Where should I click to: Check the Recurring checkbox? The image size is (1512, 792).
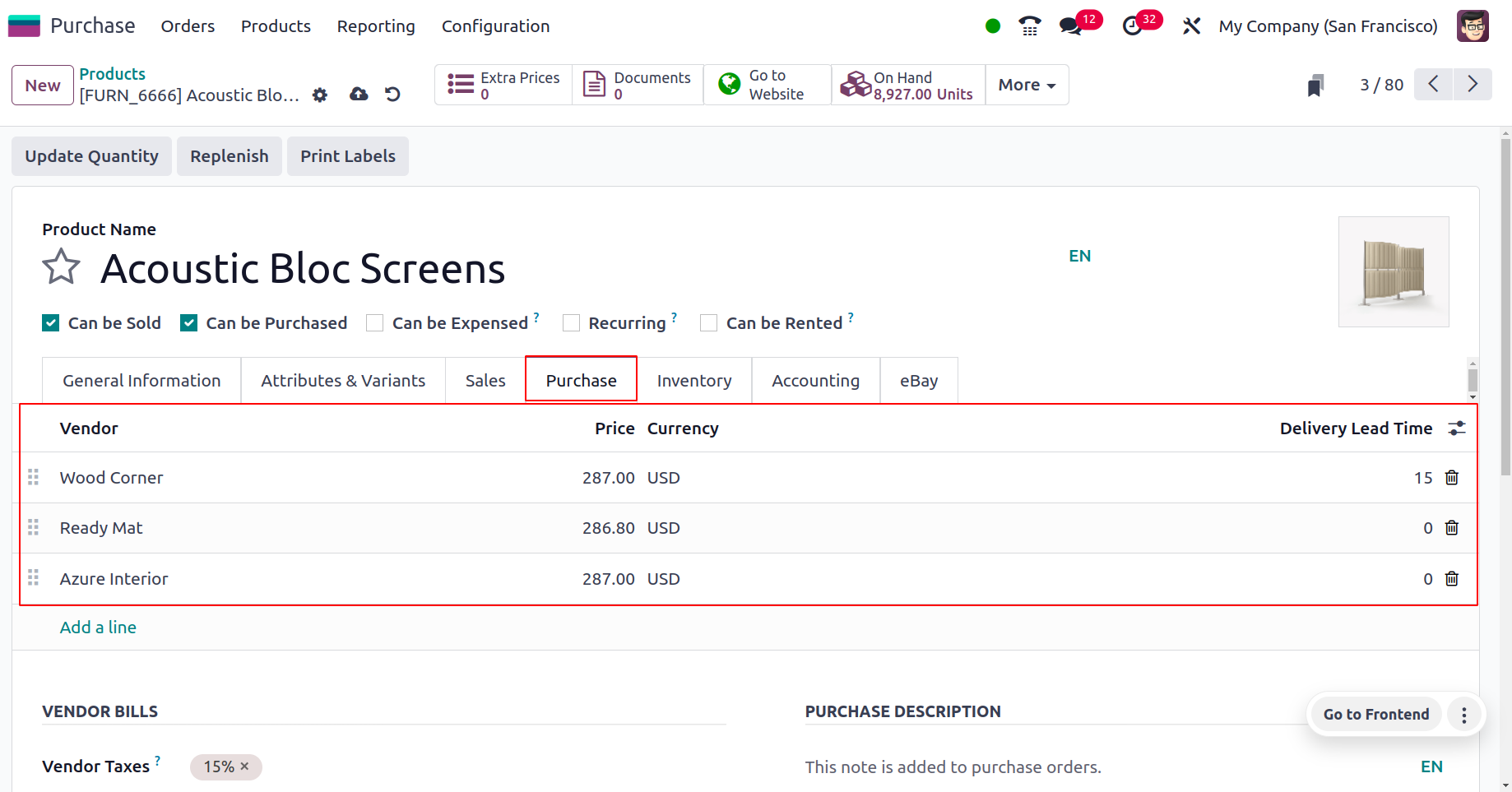pyautogui.click(x=571, y=322)
